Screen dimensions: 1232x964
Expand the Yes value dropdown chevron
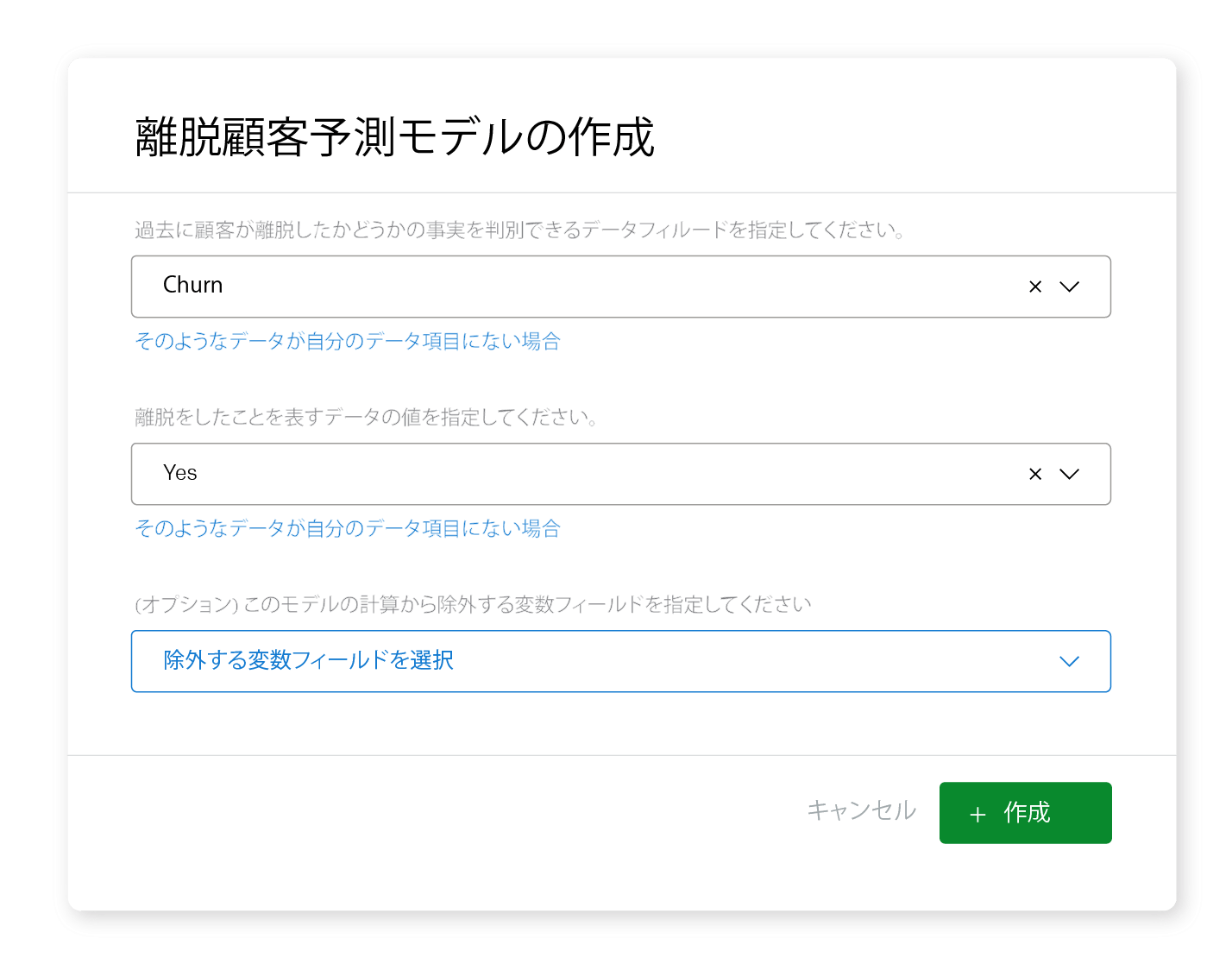coord(1069,474)
